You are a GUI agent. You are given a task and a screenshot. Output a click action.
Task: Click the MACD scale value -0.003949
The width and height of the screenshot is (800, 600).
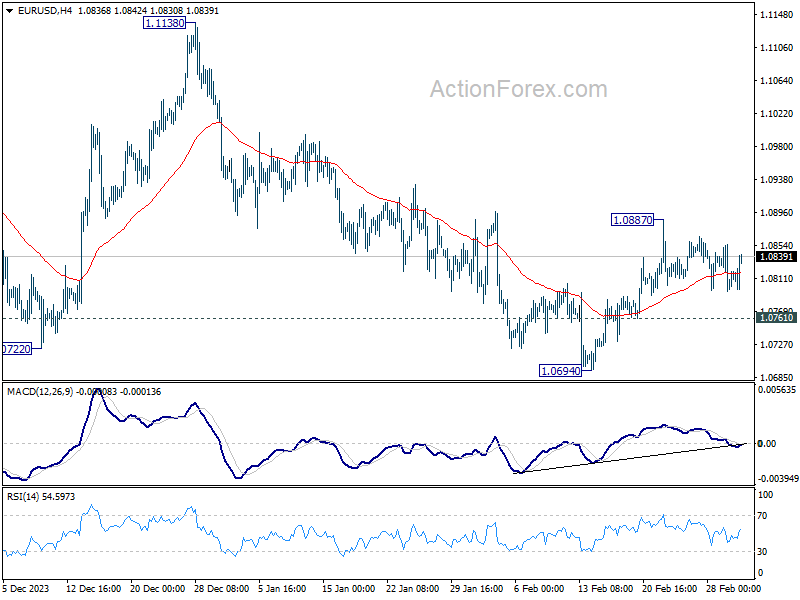click(x=778, y=479)
